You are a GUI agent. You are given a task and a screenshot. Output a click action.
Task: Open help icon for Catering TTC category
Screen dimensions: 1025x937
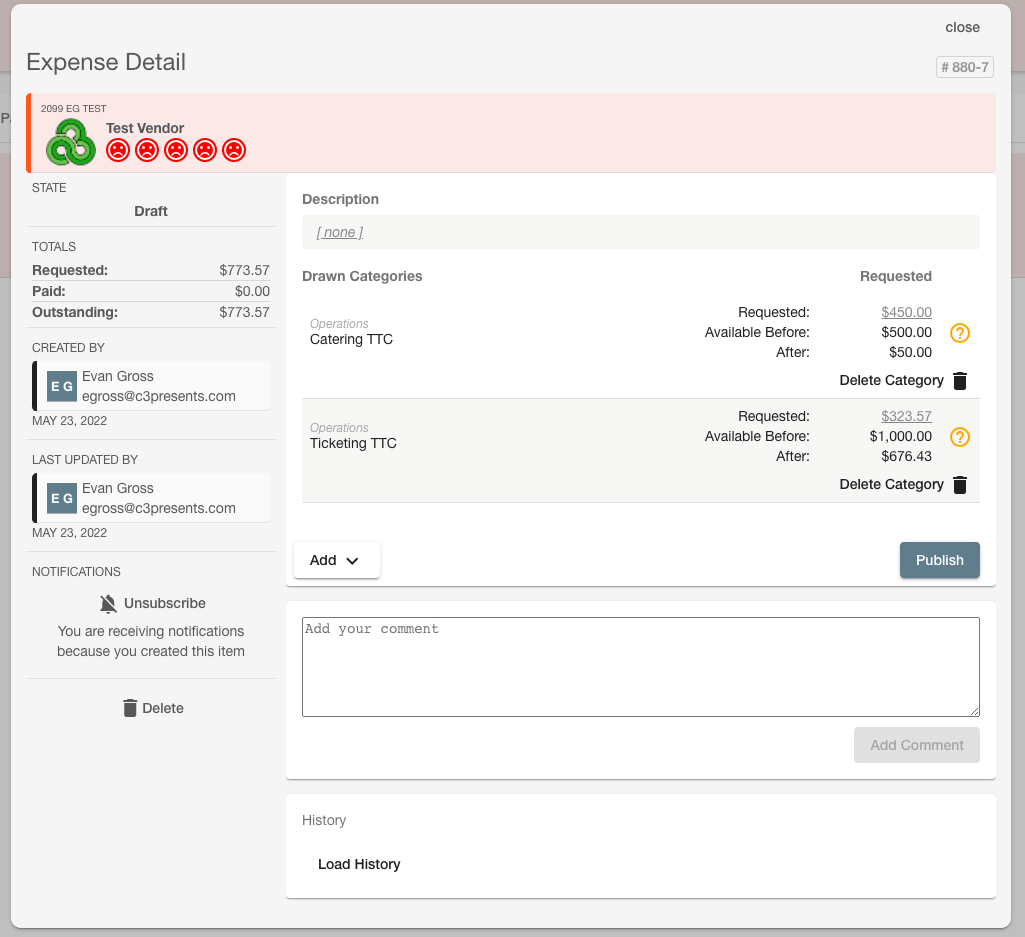click(x=960, y=333)
